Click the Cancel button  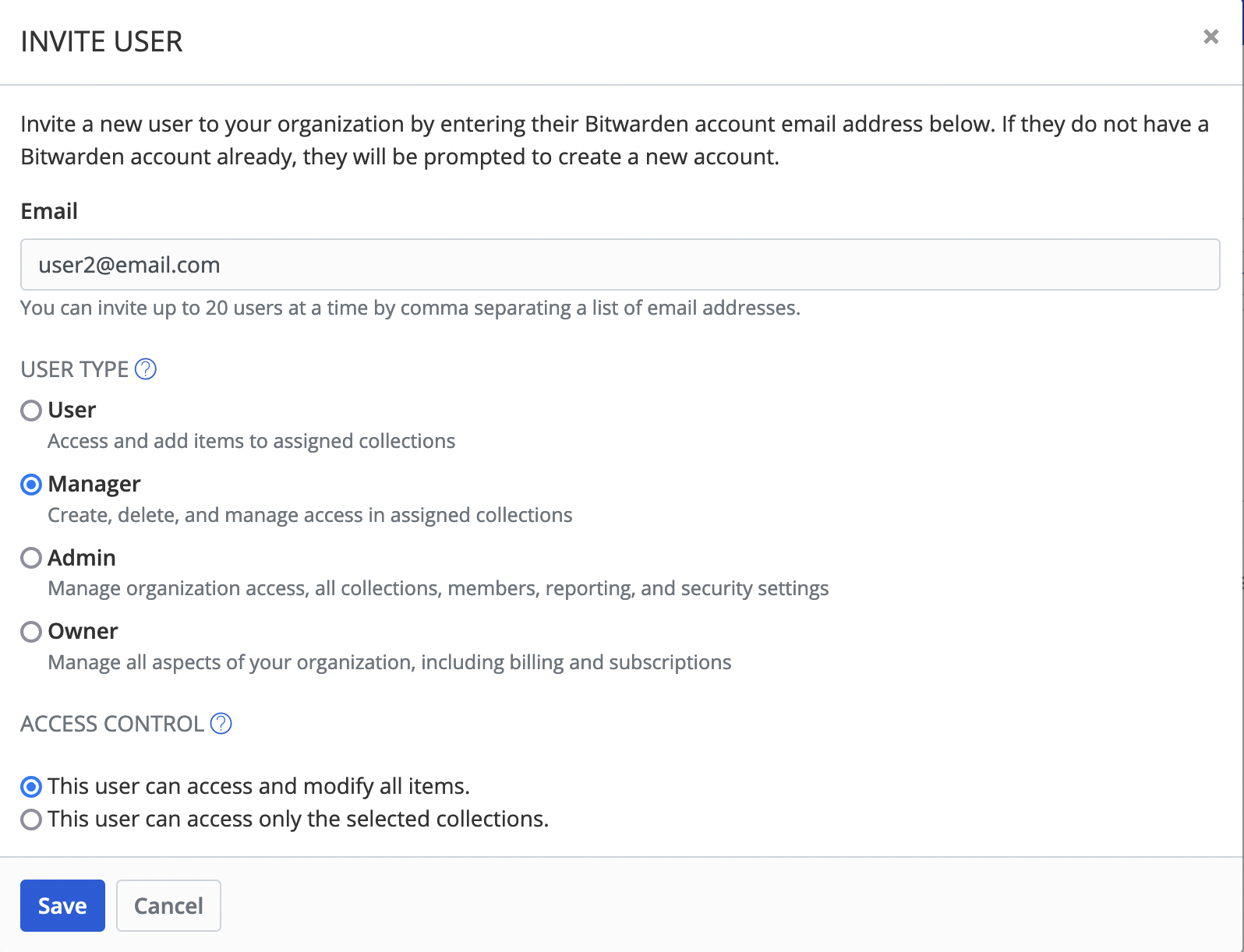tap(168, 905)
